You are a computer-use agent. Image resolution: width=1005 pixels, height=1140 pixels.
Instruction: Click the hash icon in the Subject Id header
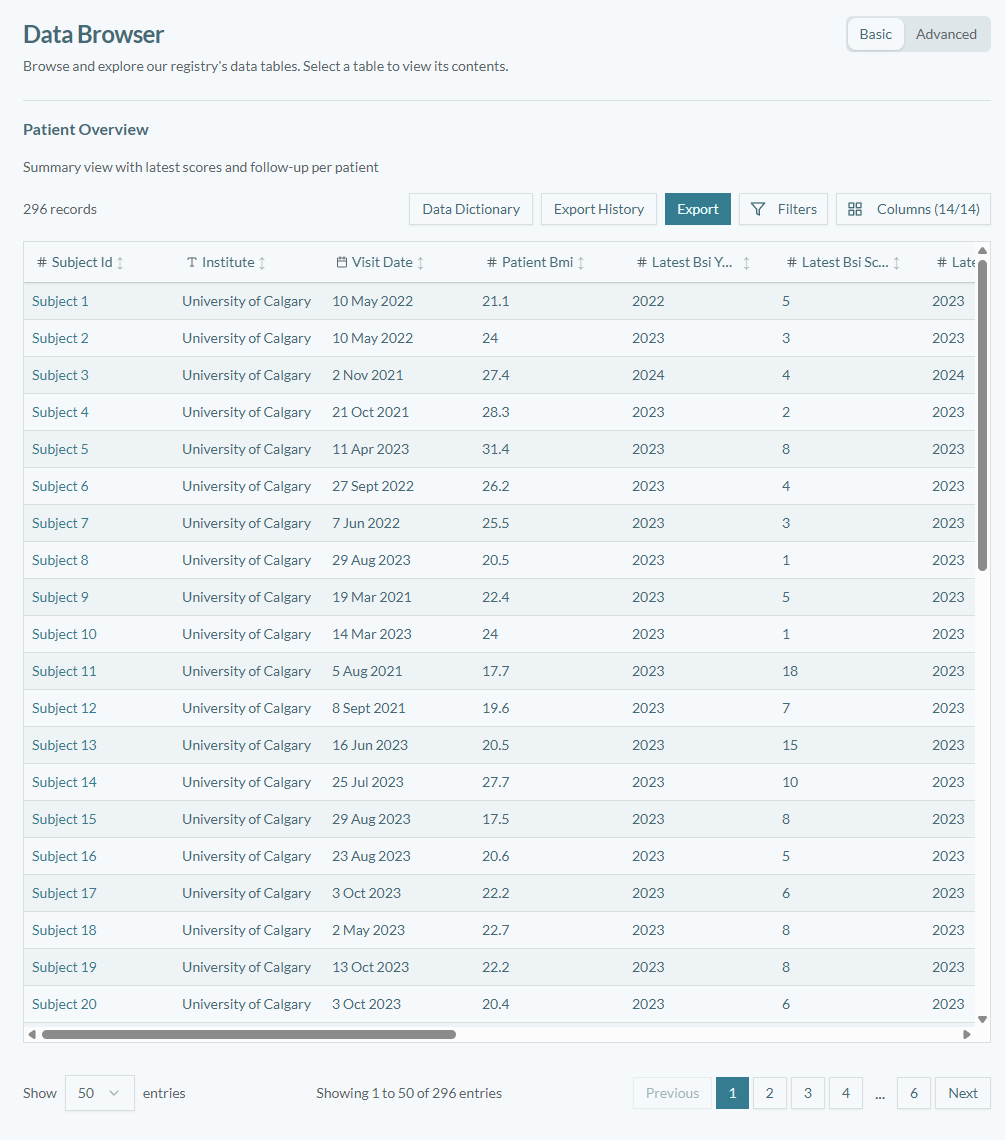pos(41,262)
